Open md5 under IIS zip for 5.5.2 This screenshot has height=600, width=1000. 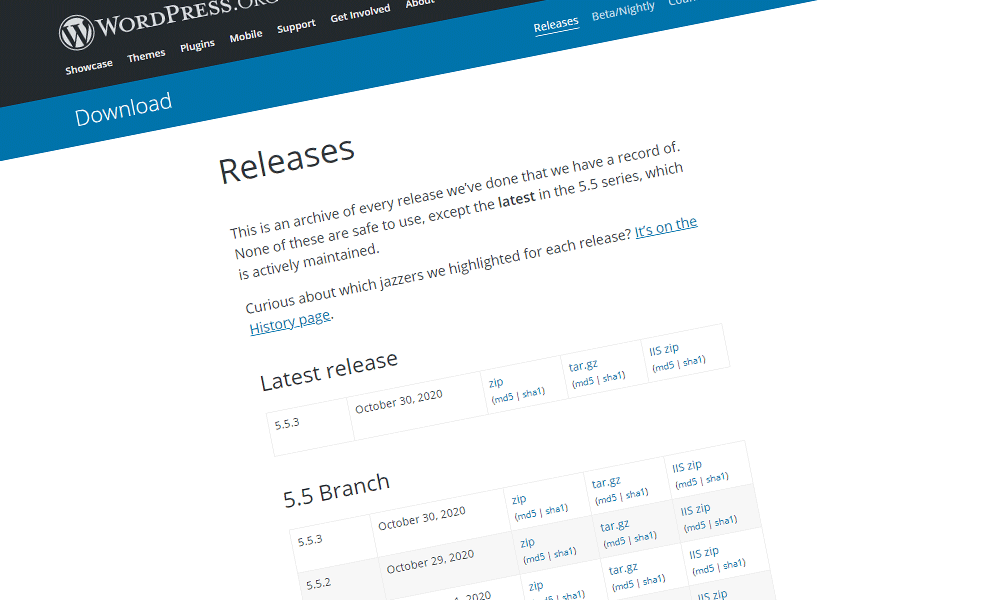695,526
